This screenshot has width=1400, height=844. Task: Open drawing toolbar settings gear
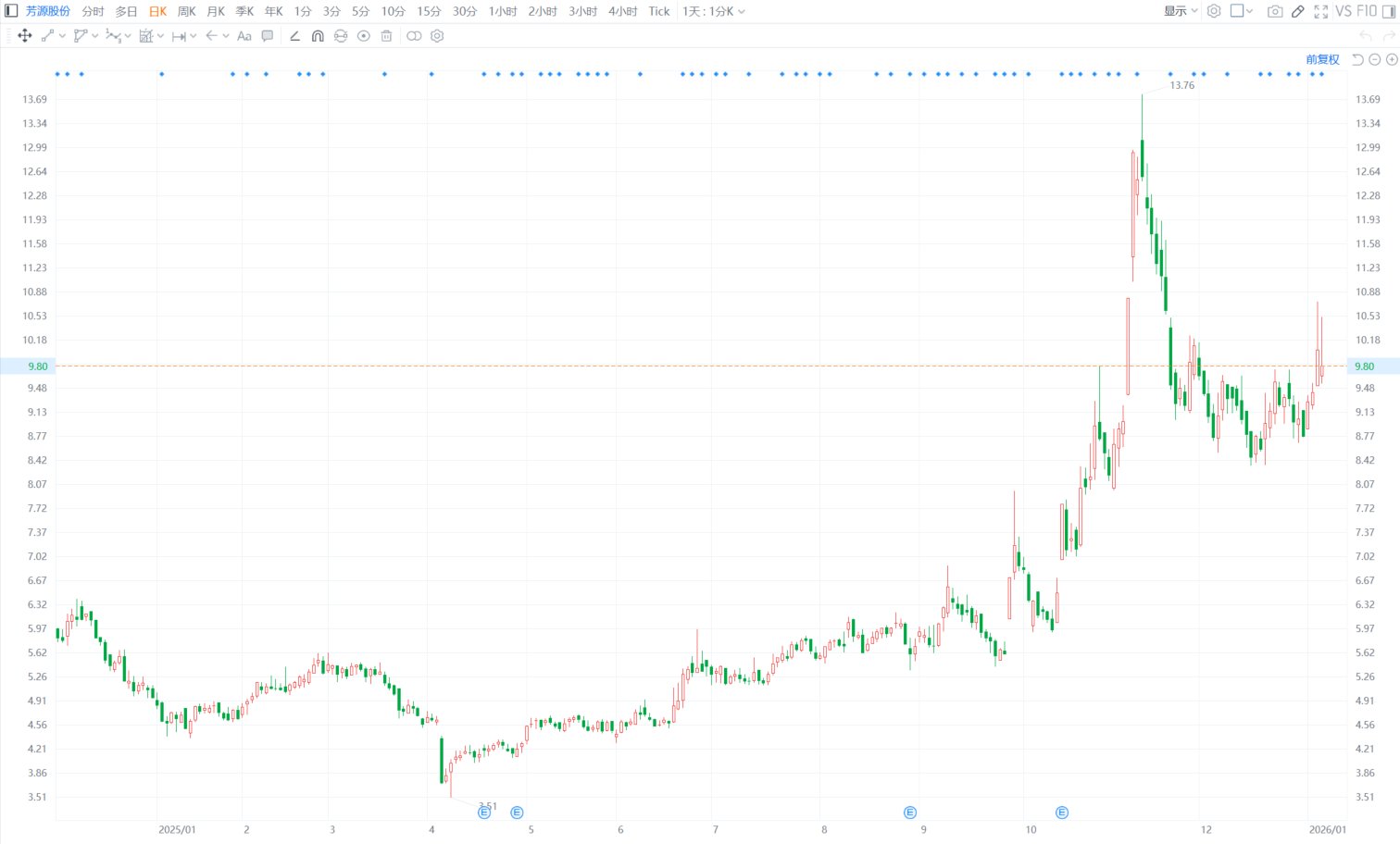click(437, 36)
